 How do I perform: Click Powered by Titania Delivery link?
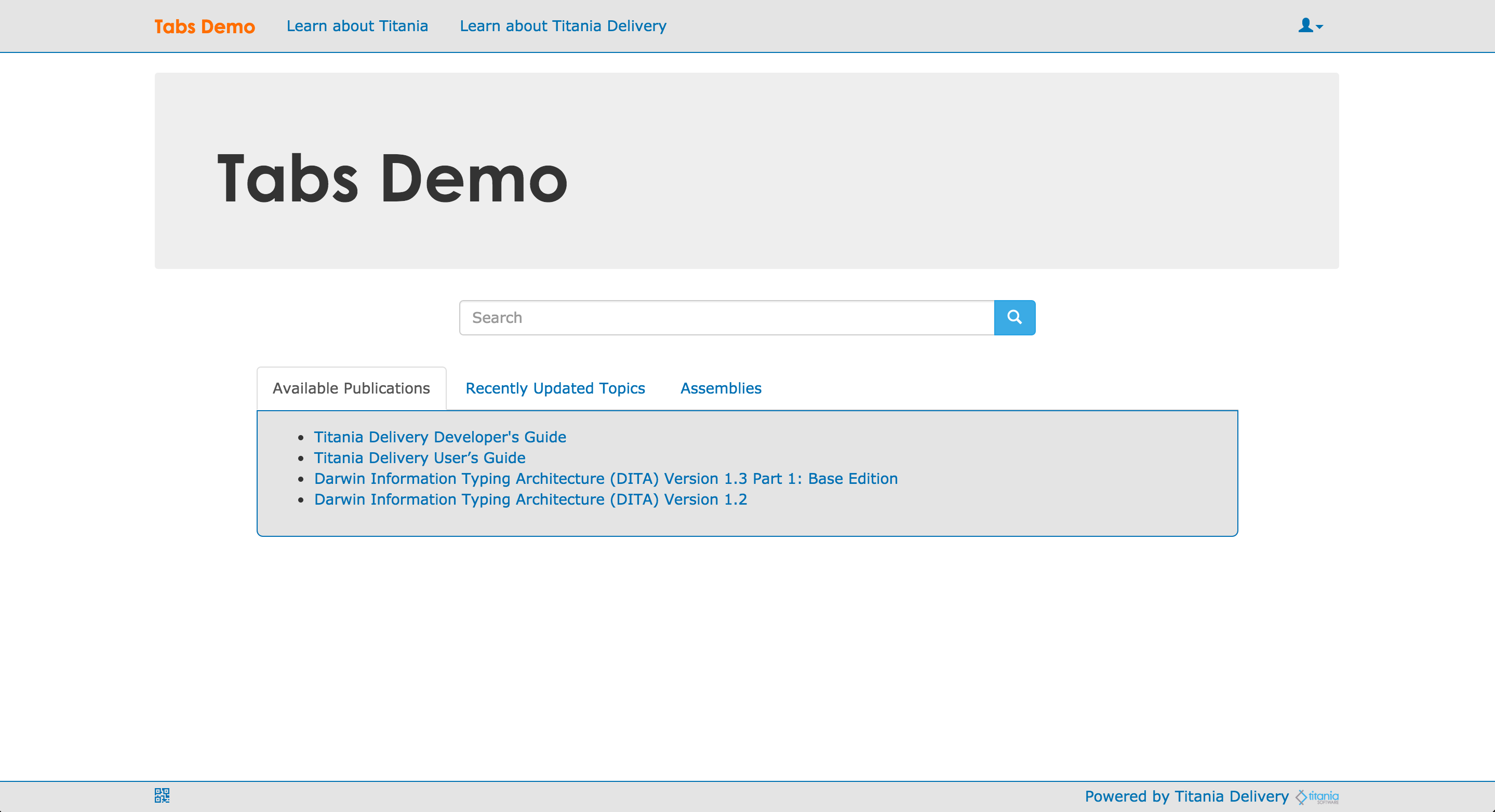tap(1187, 796)
